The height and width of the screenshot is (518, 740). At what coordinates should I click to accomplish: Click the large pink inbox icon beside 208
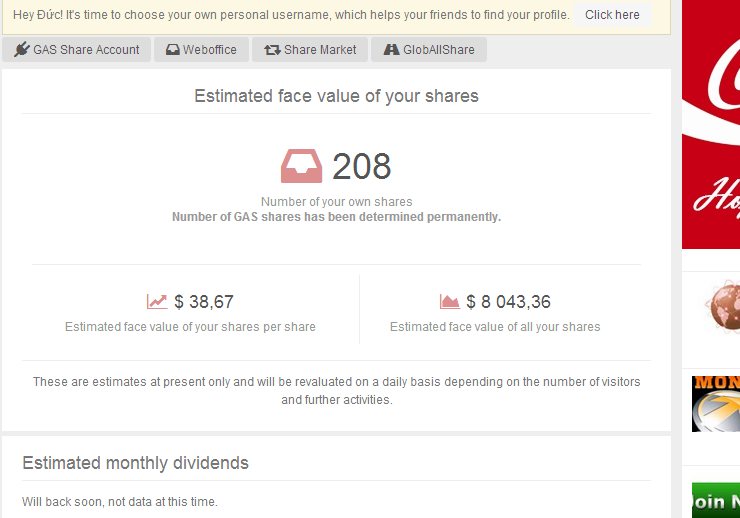302,166
